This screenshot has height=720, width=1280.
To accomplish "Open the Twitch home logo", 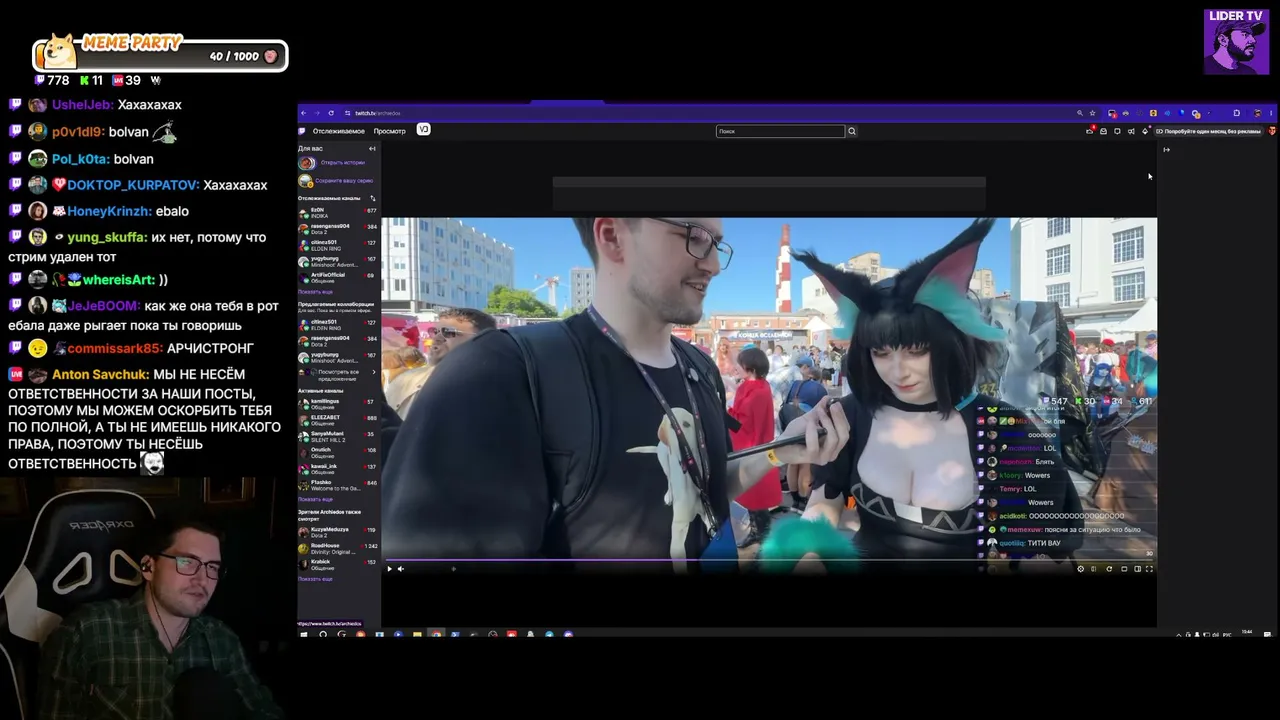I will [x=302, y=131].
